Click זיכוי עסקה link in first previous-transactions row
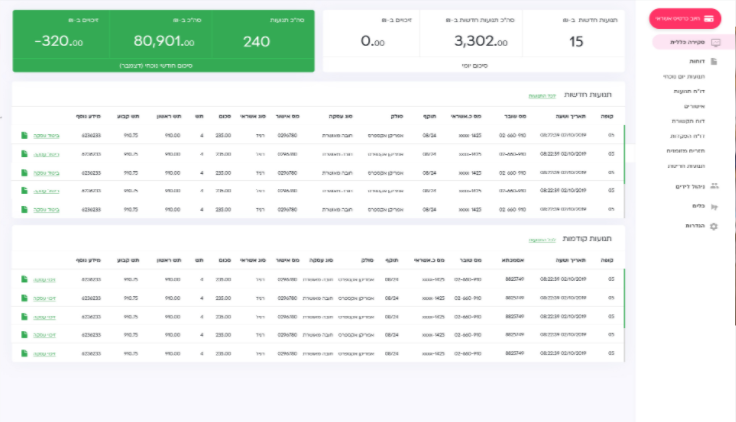 coord(46,278)
